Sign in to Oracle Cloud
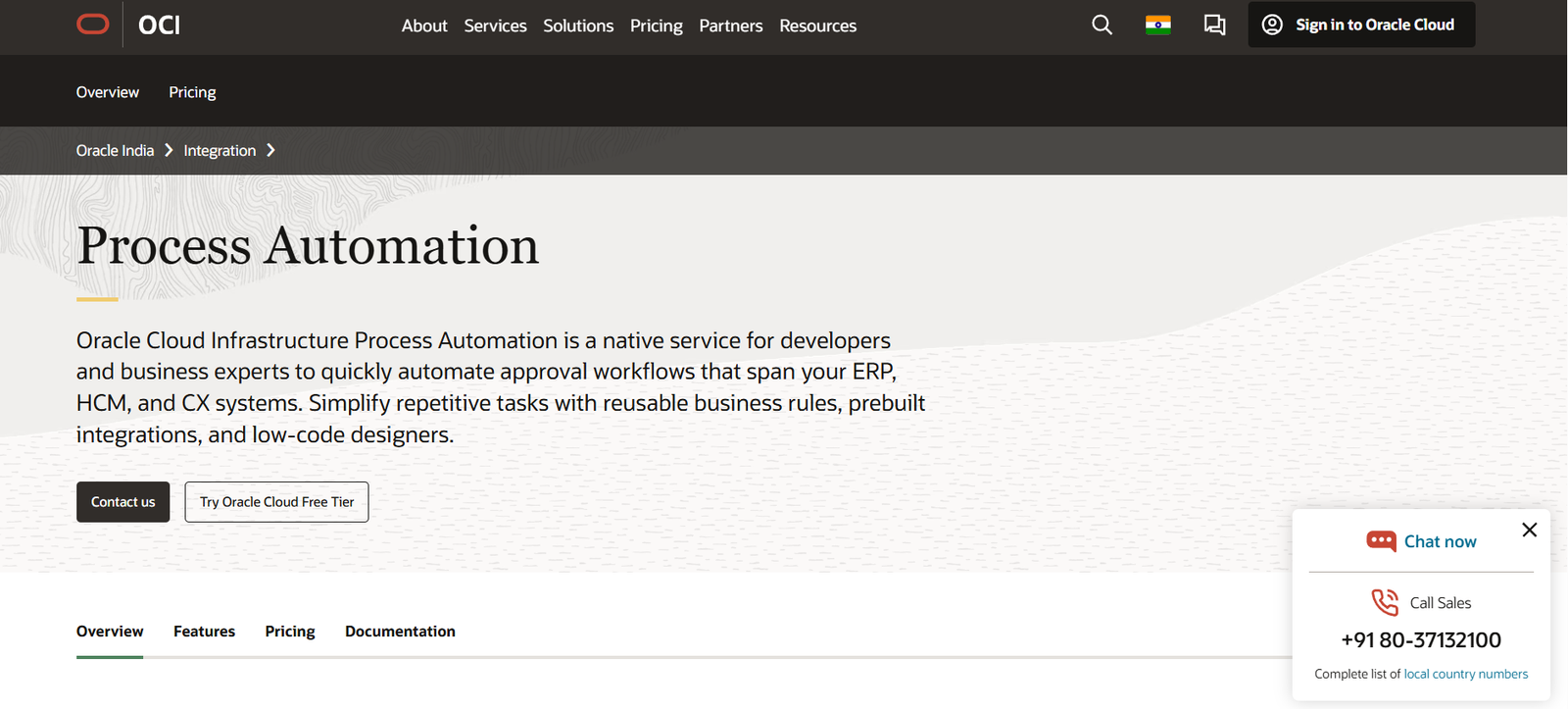The width and height of the screenshot is (1568, 709). (x=1361, y=25)
